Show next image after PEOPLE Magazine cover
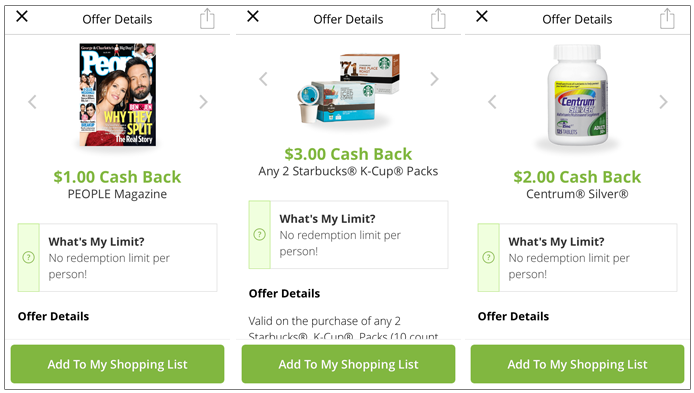The width and height of the screenshot is (694, 393). [203, 102]
